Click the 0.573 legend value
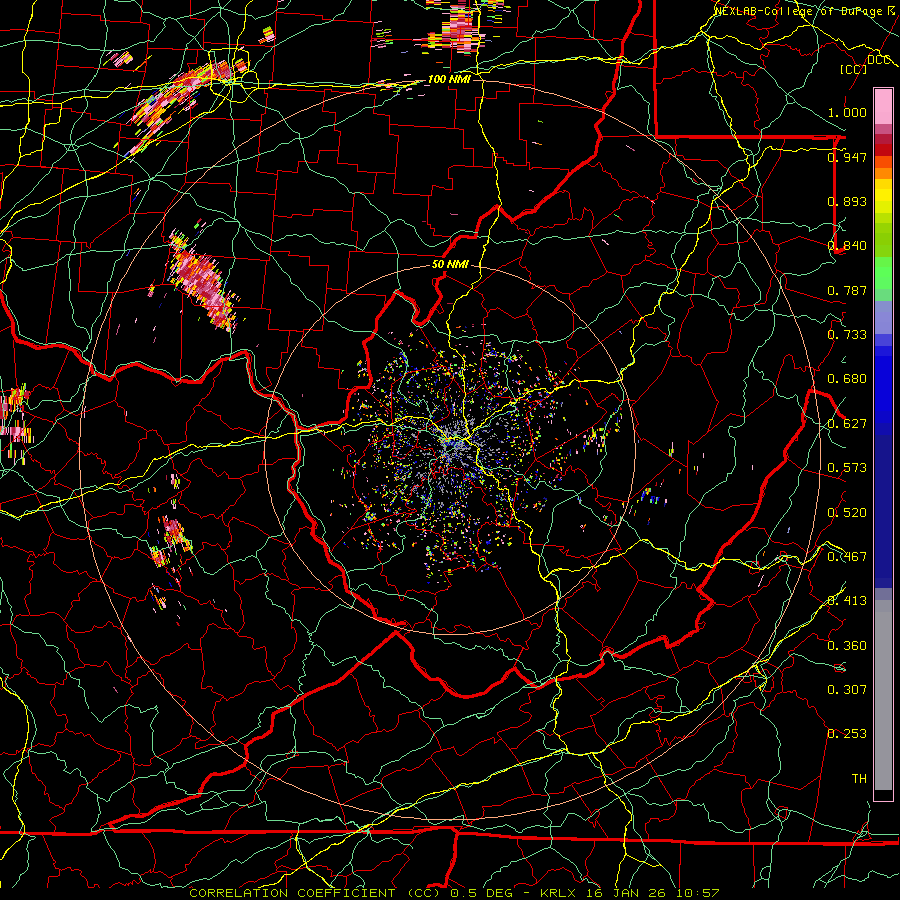Screen dimensions: 900x900 [x=847, y=468]
